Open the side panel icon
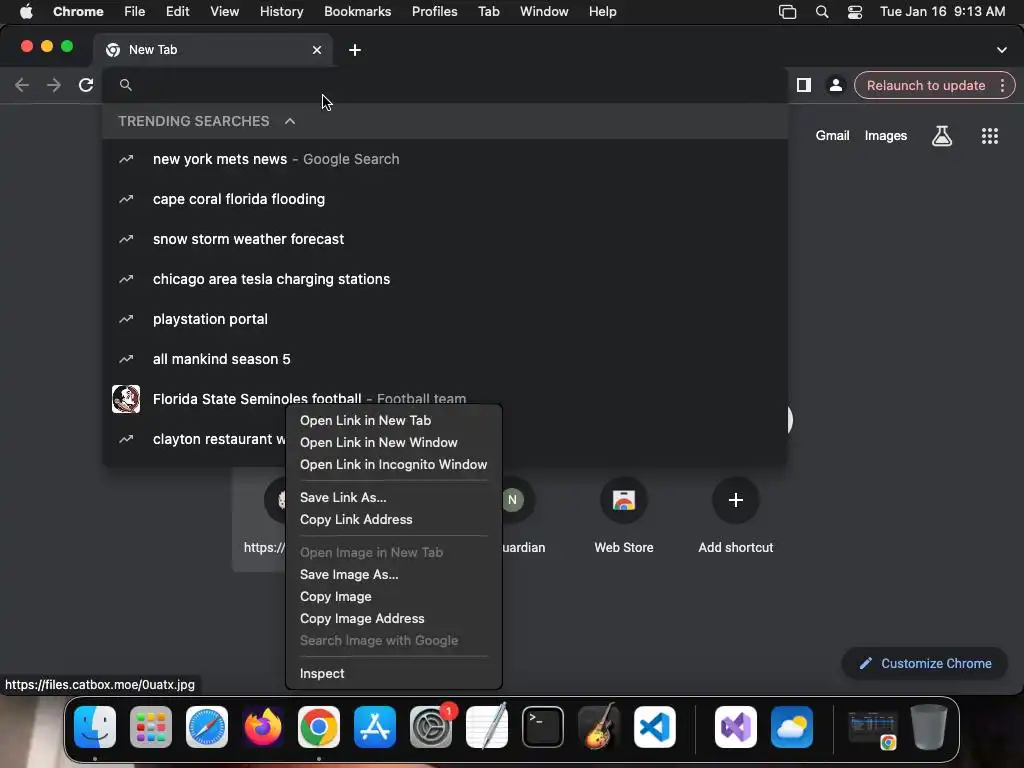Viewport: 1024px width, 768px height. click(x=803, y=85)
